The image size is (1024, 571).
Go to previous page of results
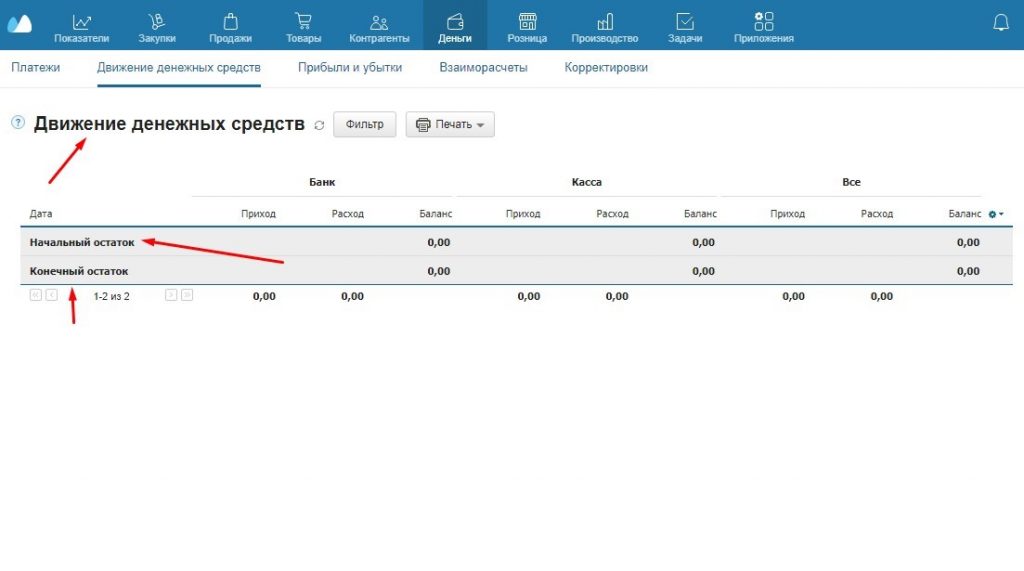click(x=52, y=295)
